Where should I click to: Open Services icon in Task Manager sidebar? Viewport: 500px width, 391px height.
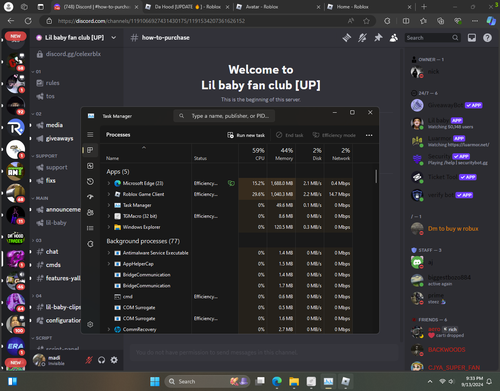coord(90,244)
